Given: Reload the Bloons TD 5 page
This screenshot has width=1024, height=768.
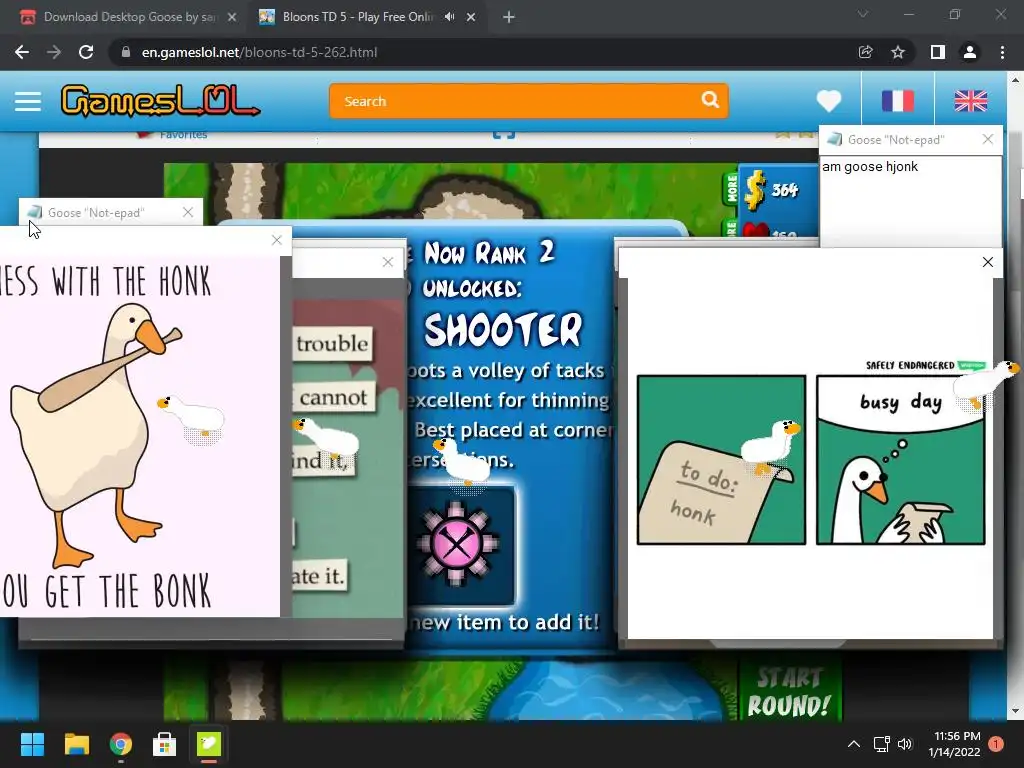Looking at the screenshot, I should click(x=86, y=52).
